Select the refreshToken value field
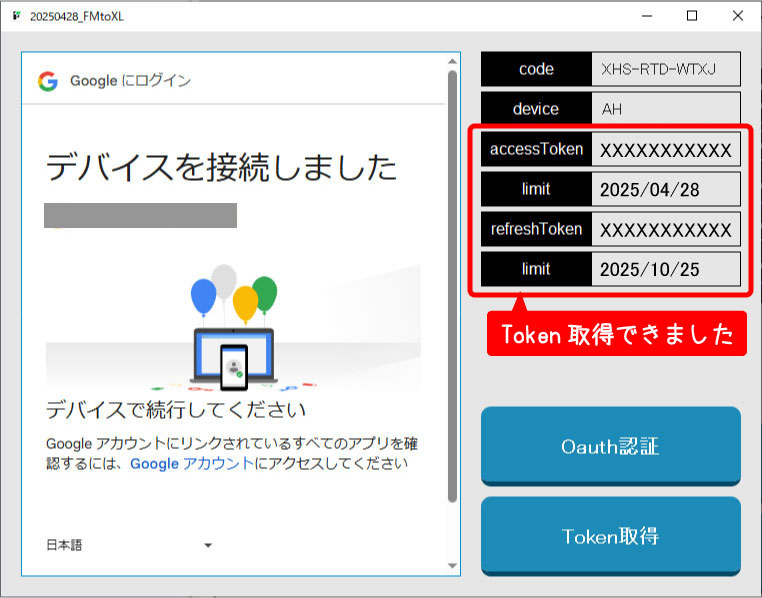 (x=666, y=229)
